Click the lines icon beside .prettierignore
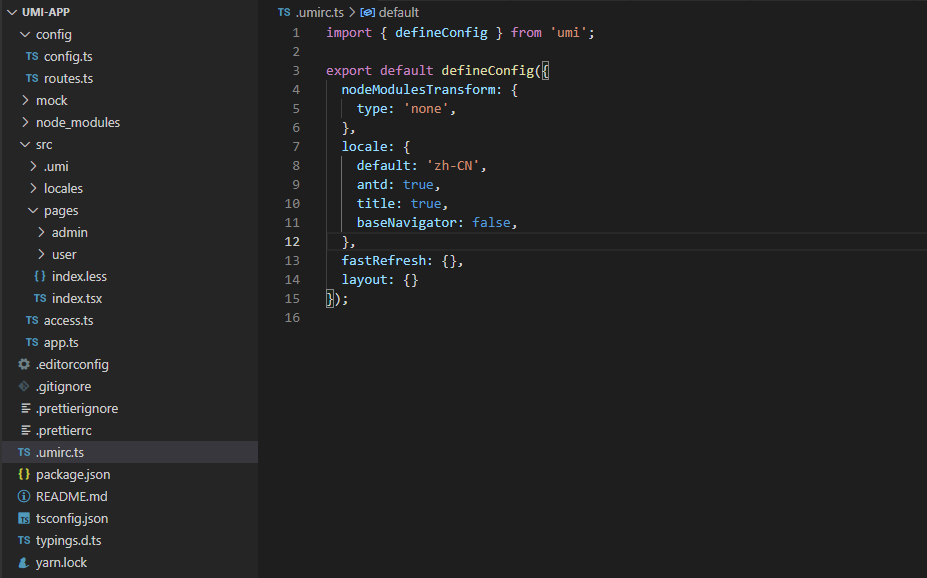Screen dimensions: 927x578 tap(25, 408)
